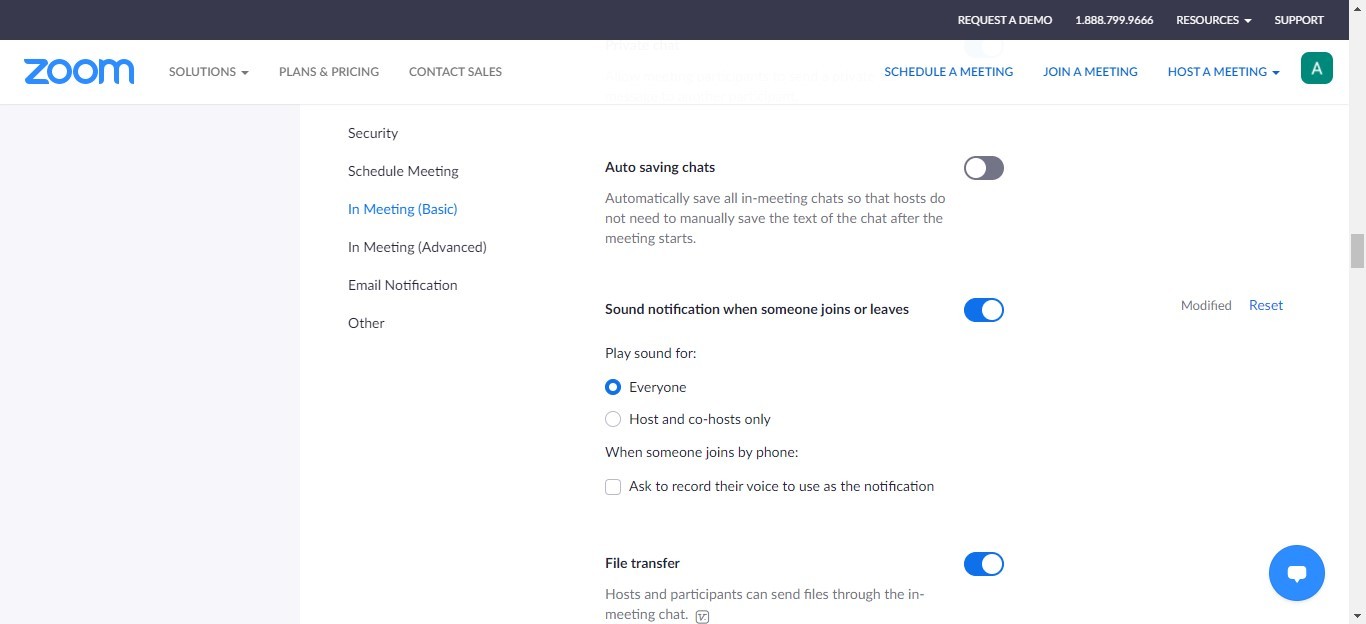
Task: Click the "When someone joins by phone:" label
Action: (x=702, y=452)
